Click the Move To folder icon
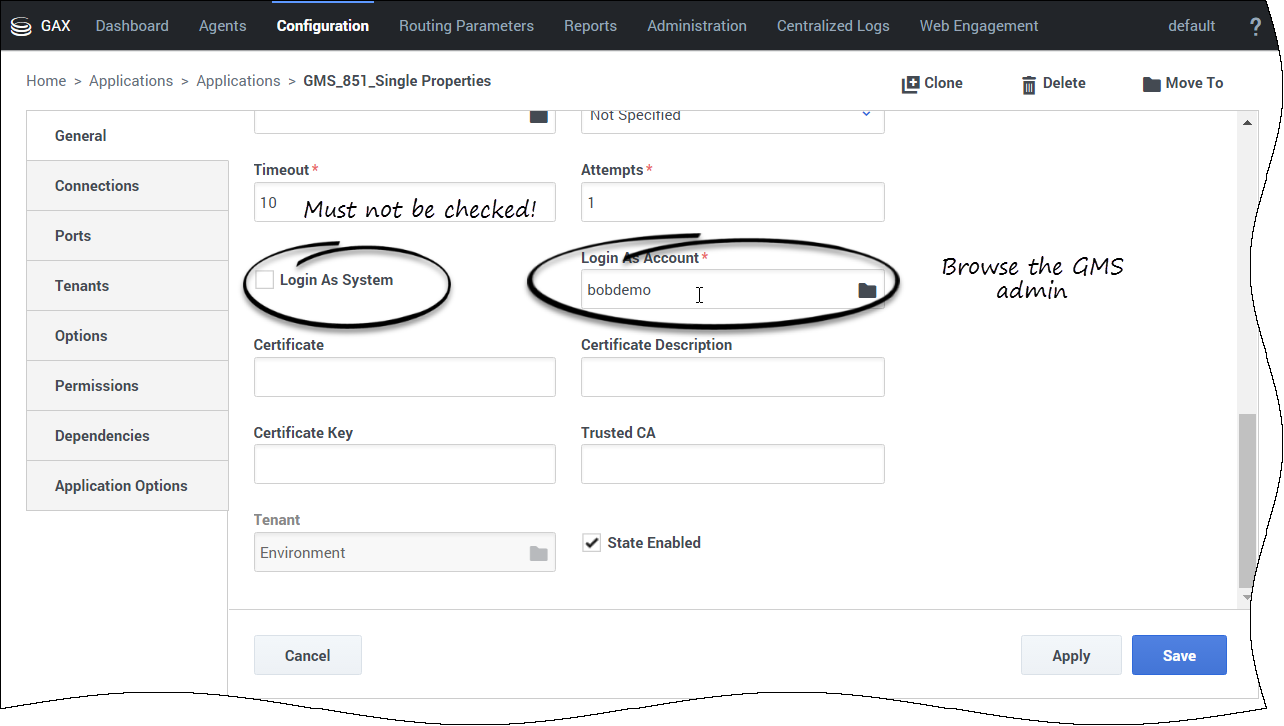The height and width of the screenshot is (726, 1284). click(x=1151, y=84)
